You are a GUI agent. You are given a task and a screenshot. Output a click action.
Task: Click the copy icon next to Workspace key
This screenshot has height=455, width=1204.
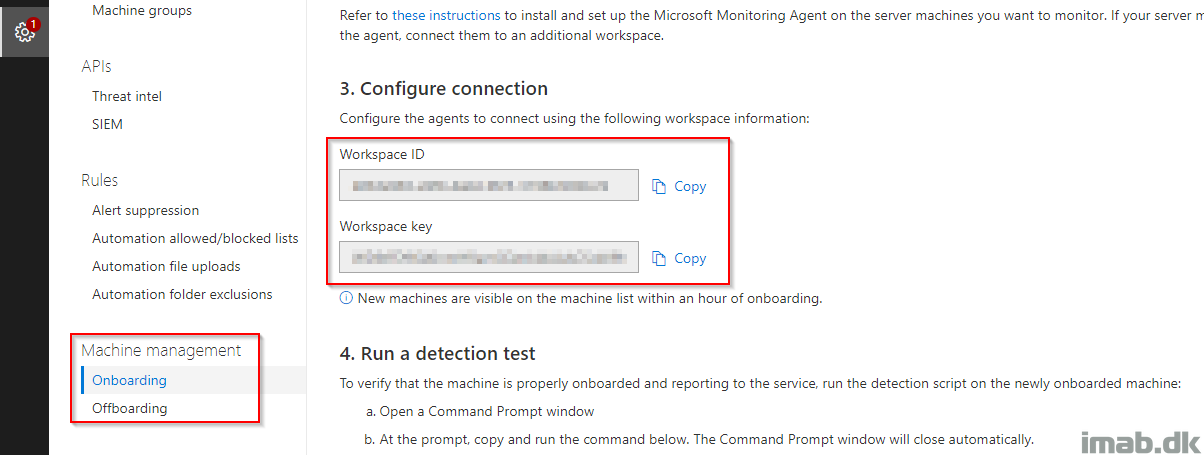coord(659,258)
